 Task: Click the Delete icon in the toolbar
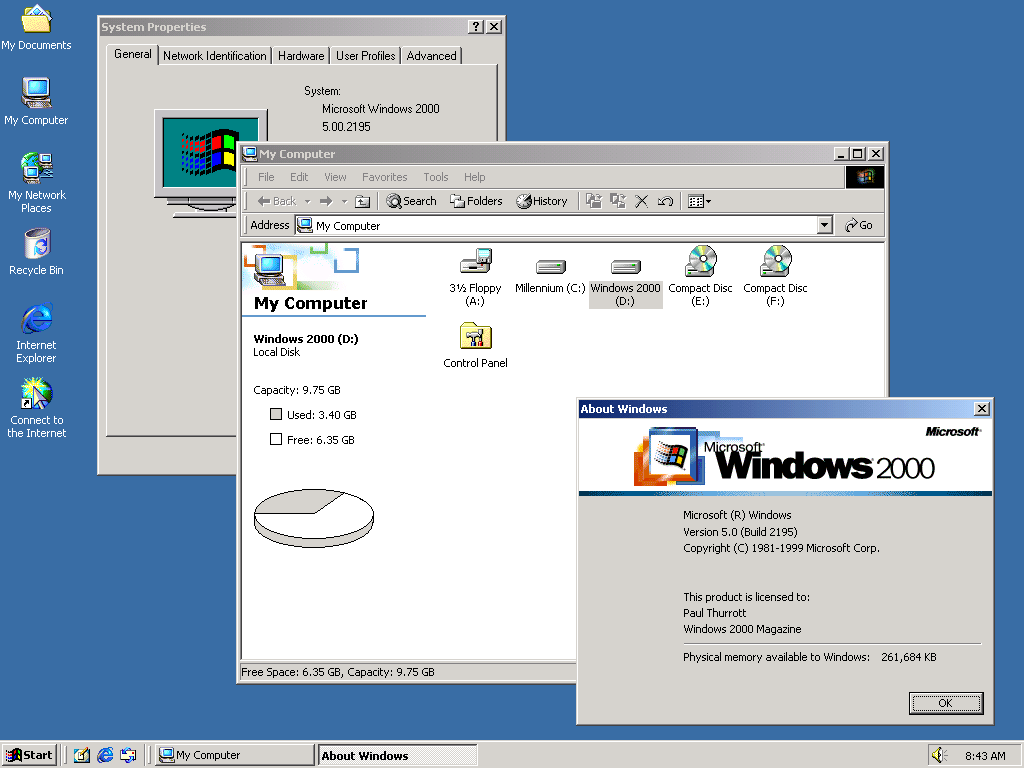click(642, 201)
